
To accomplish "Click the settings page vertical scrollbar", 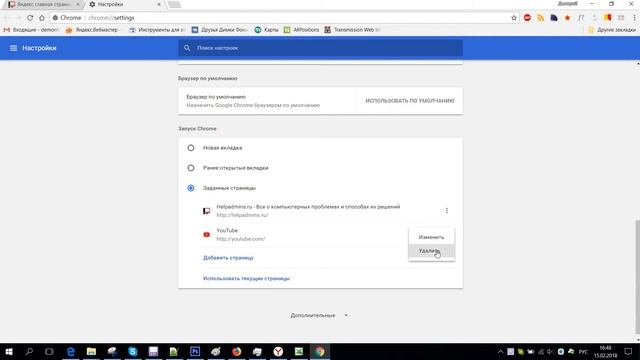I will [637, 276].
